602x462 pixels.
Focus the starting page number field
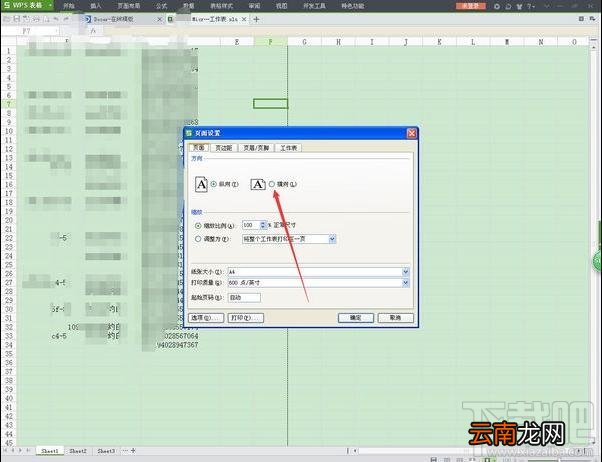point(244,298)
